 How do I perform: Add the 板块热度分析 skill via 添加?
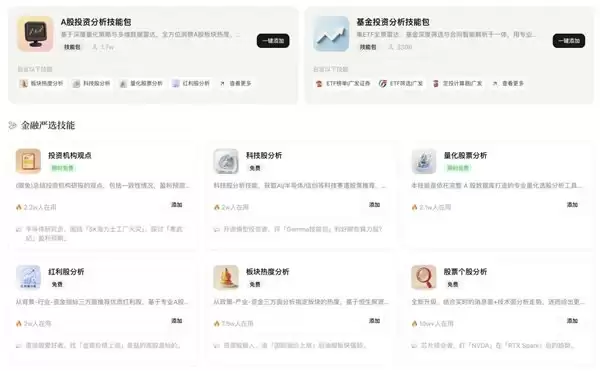pyautogui.click(x=374, y=321)
